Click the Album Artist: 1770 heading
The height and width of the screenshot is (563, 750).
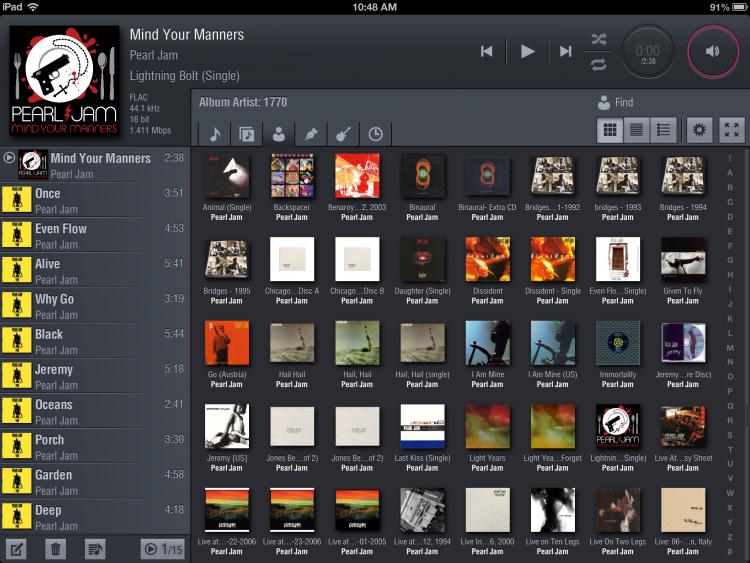pyautogui.click(x=243, y=102)
